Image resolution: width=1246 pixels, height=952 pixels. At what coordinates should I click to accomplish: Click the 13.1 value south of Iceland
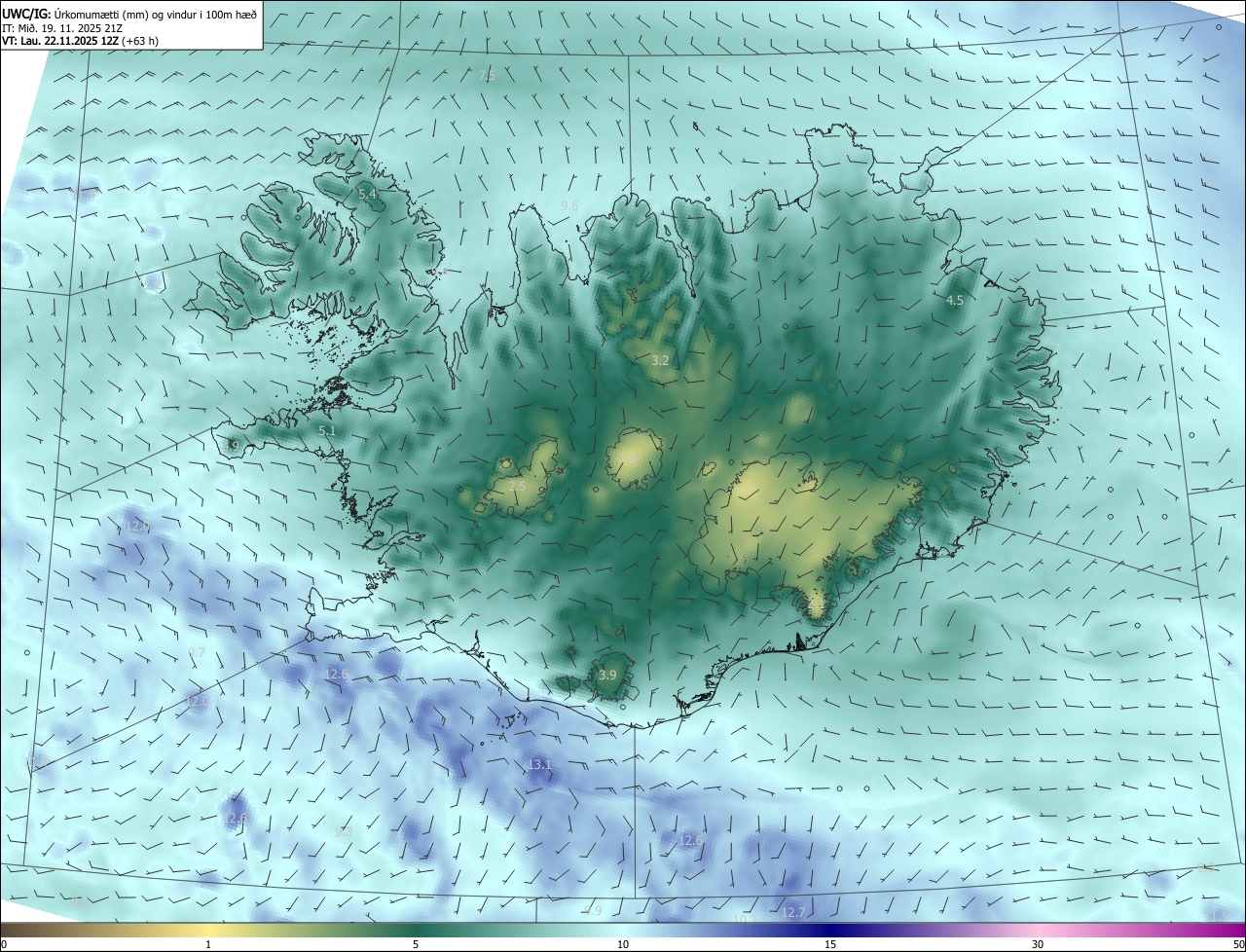point(539,764)
